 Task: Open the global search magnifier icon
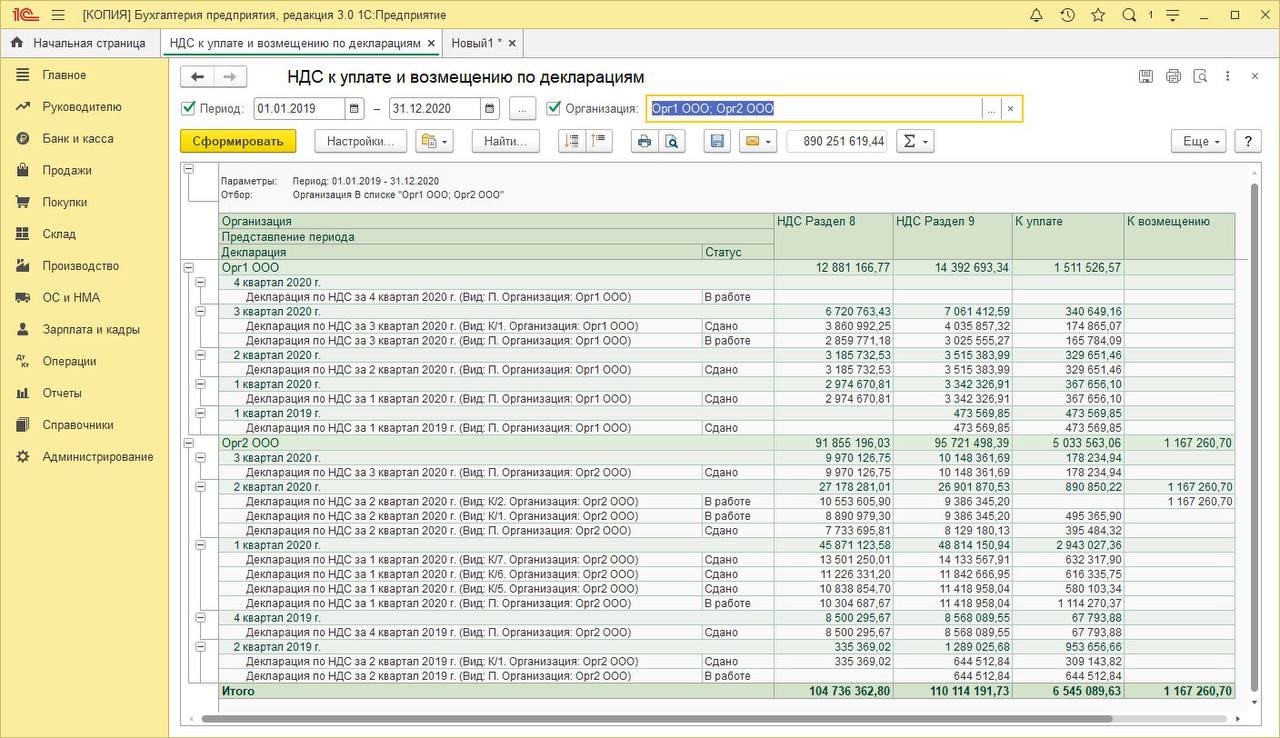[1129, 15]
